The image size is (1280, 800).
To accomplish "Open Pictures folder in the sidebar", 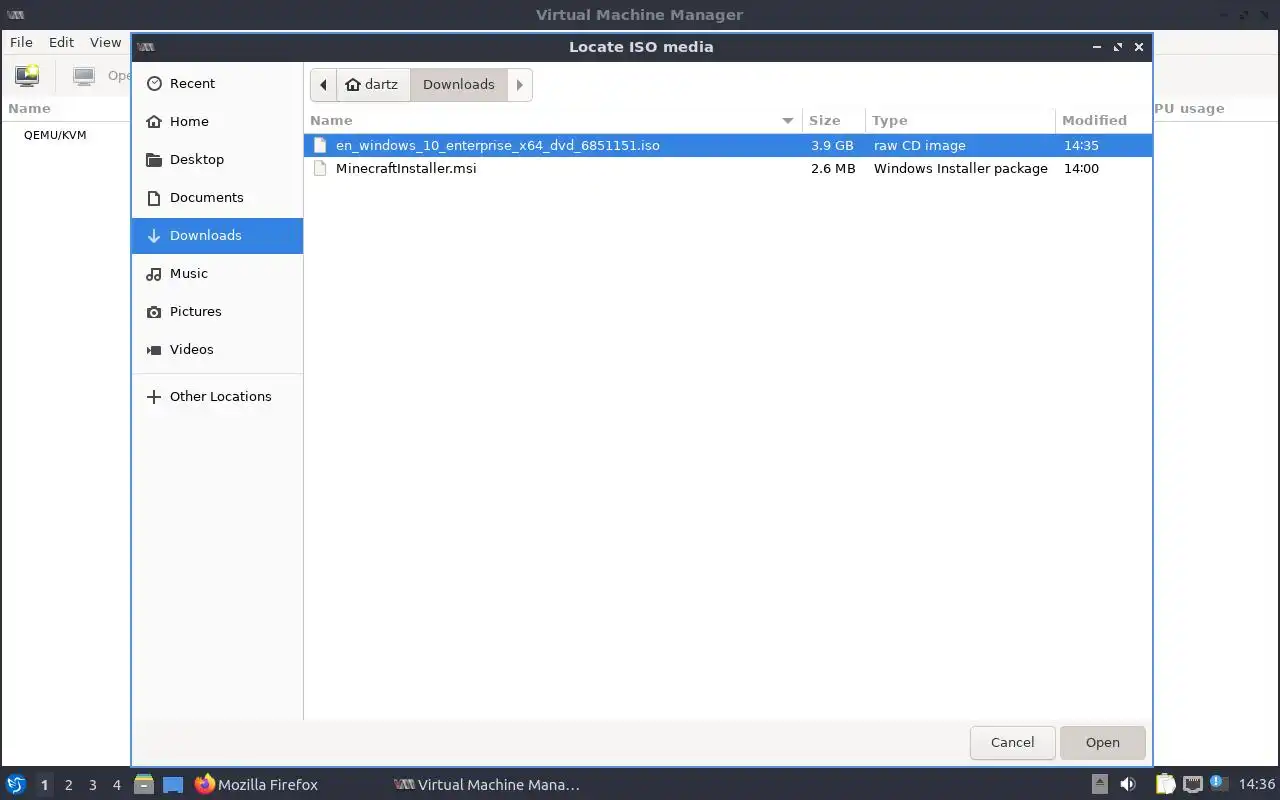I will click(217, 311).
